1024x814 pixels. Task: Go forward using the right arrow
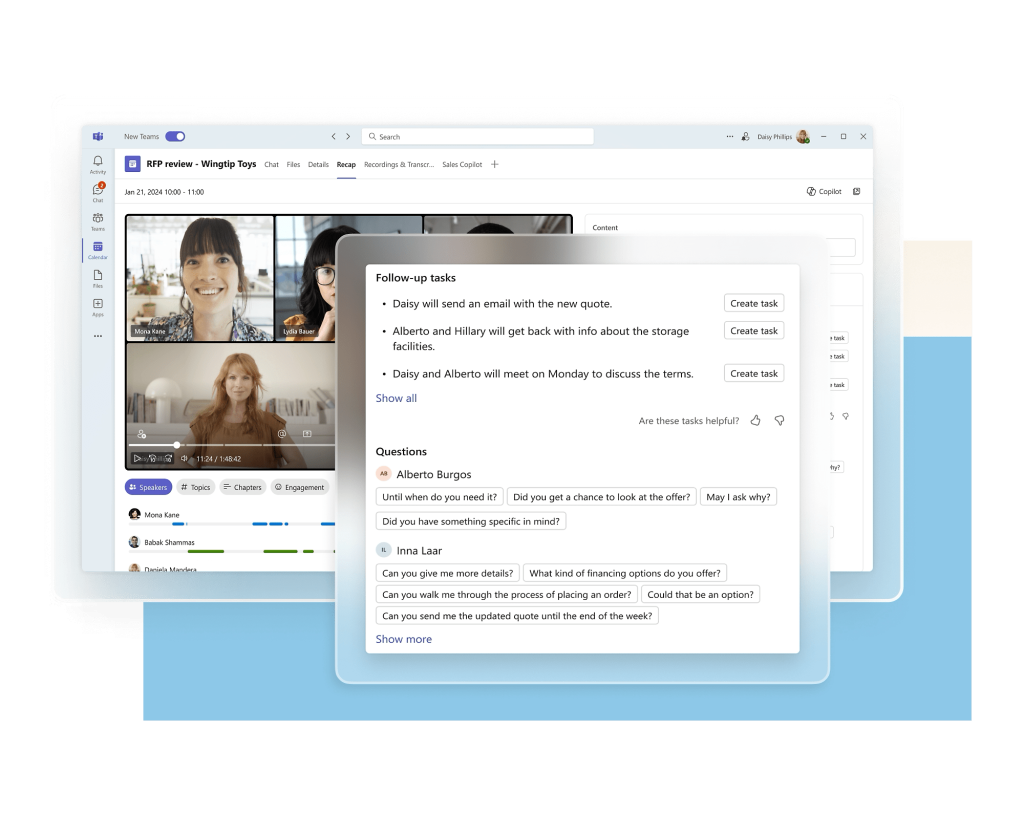[348, 137]
